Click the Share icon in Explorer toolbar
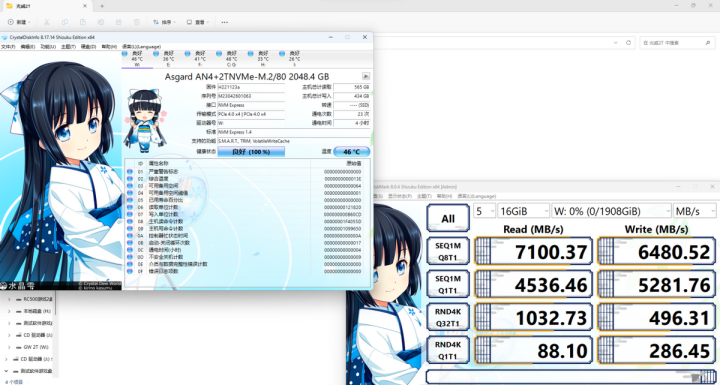Viewport: 720px width, 385px height. (x=118, y=22)
